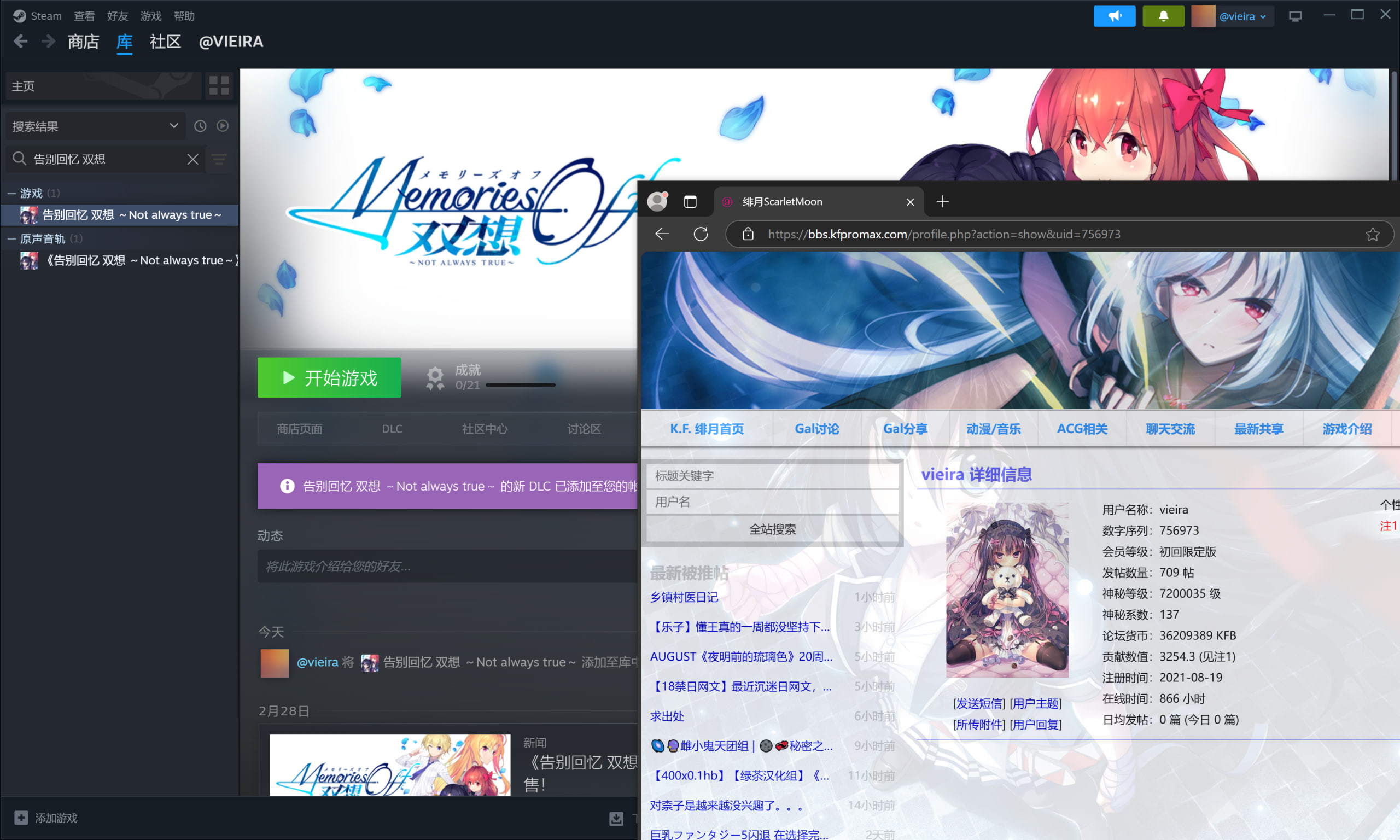Click browser profile avatar icon
Image resolution: width=1400 pixels, height=840 pixels.
click(657, 201)
